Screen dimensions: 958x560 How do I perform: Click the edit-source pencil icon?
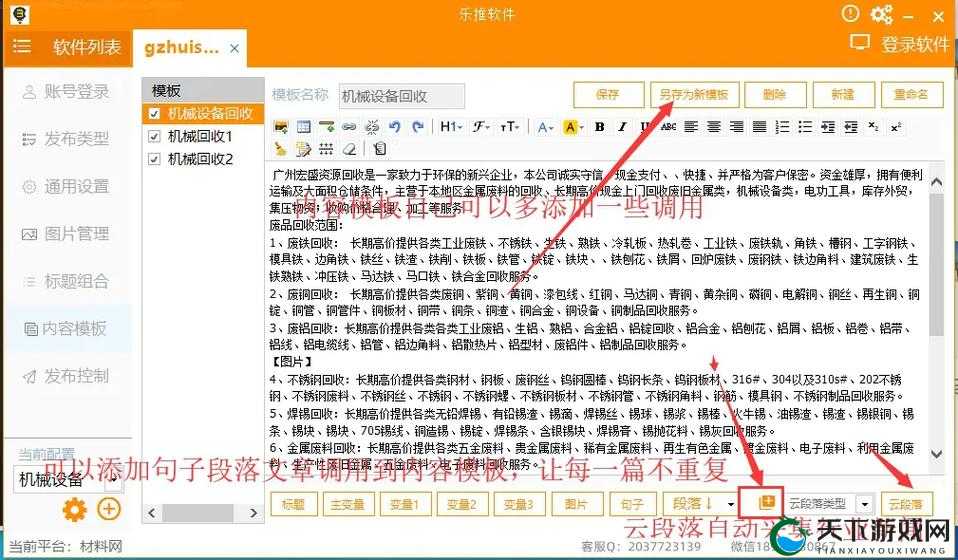pyautogui.click(x=304, y=148)
